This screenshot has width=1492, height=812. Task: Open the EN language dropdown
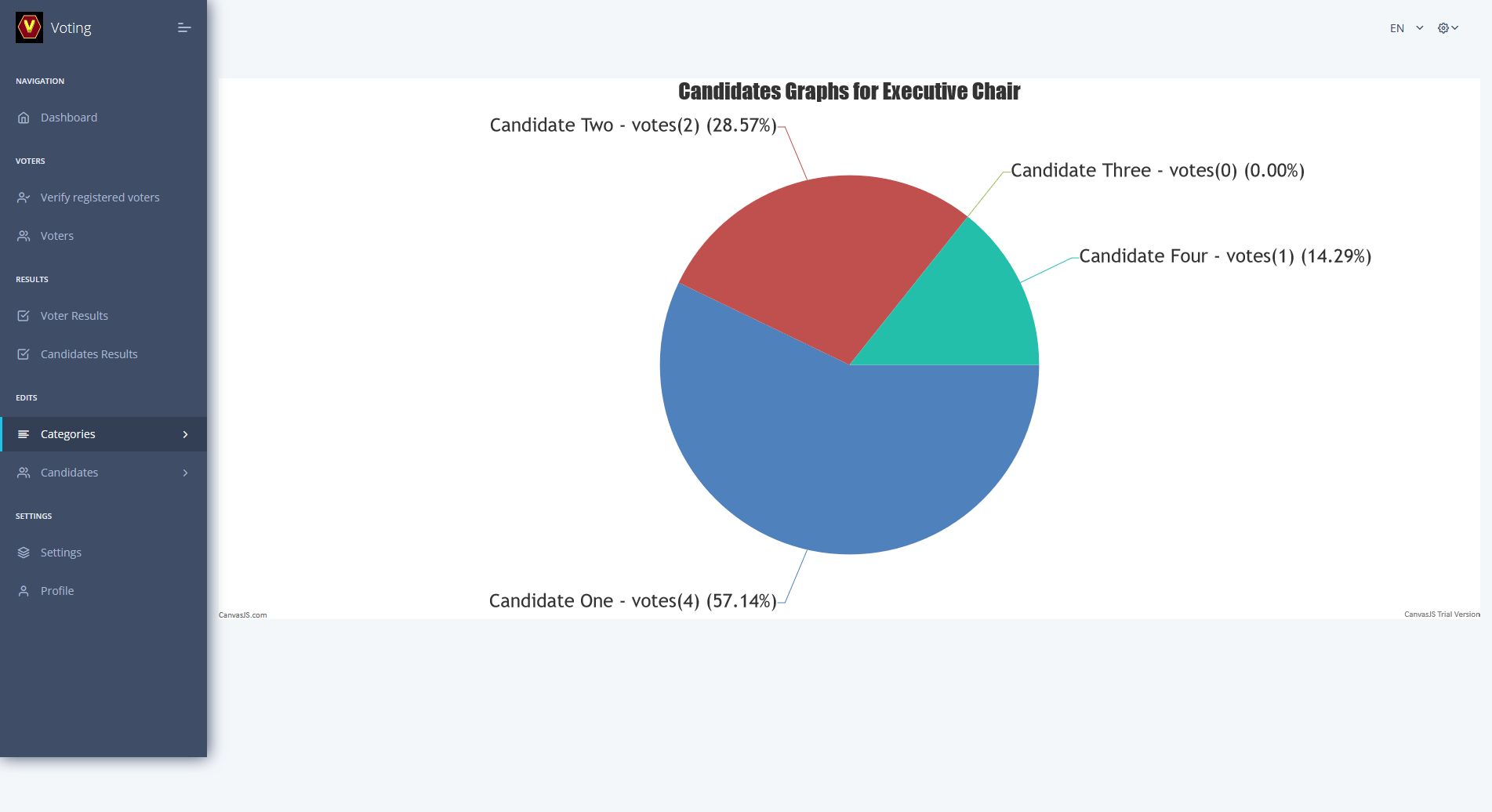coord(1407,28)
